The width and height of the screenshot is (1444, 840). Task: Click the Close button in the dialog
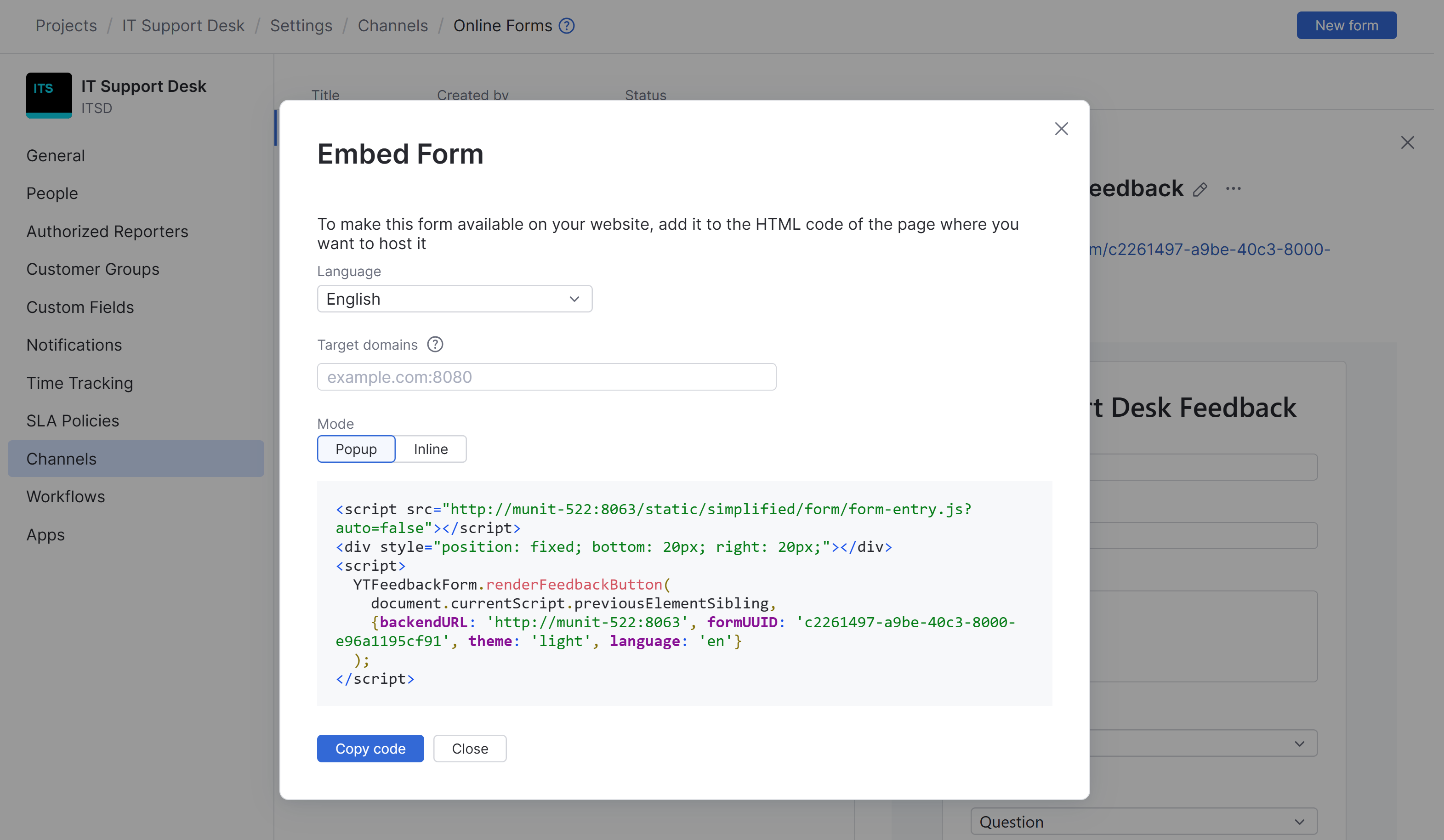[470, 748]
